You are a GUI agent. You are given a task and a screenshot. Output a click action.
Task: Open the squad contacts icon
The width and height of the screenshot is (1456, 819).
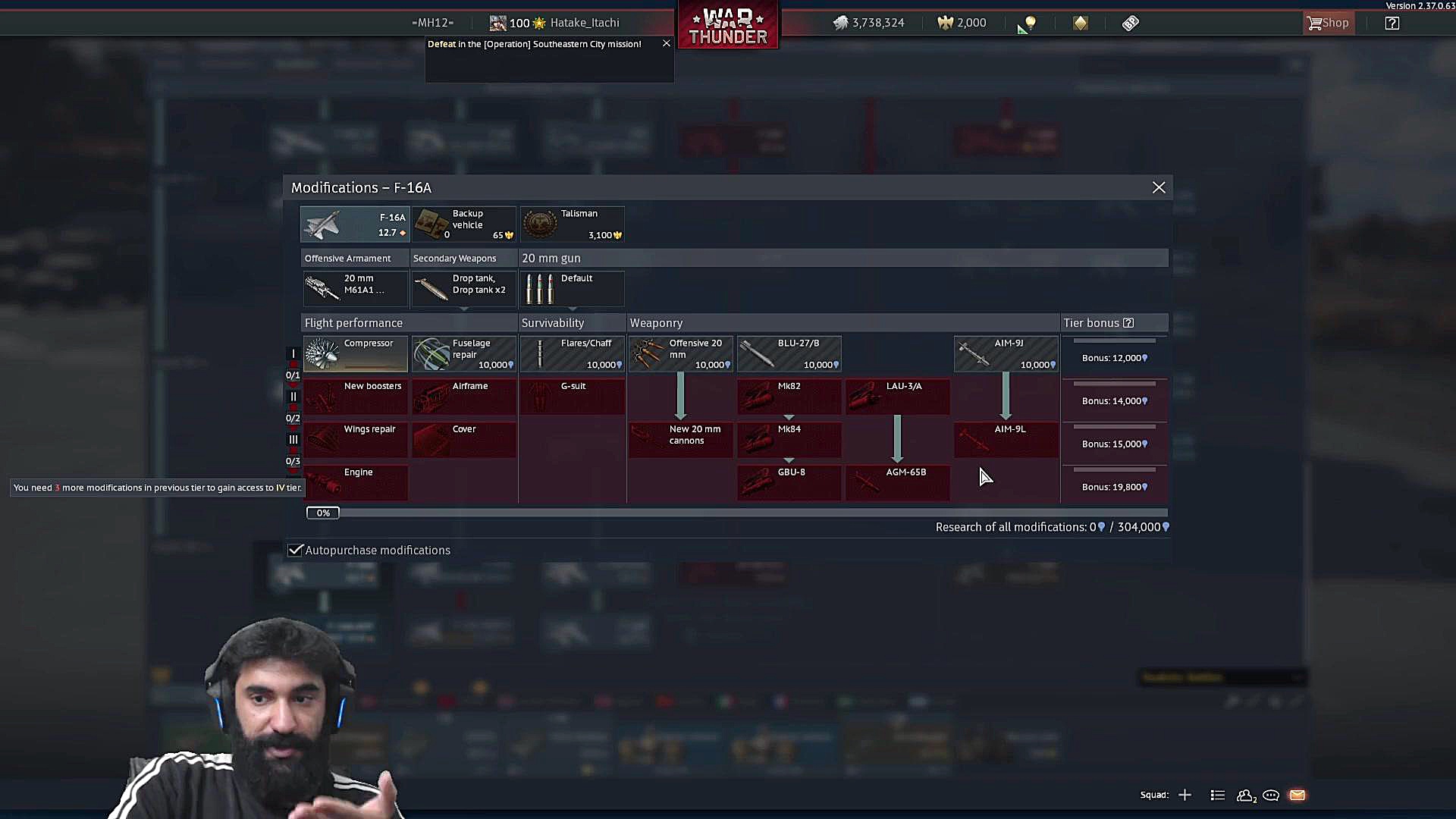pos(1245,795)
